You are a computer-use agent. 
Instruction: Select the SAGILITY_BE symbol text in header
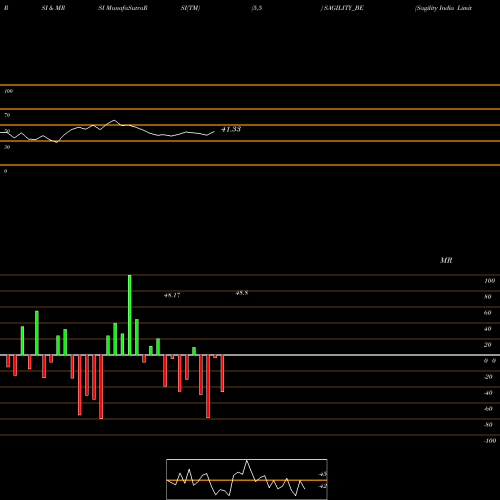[343, 8]
